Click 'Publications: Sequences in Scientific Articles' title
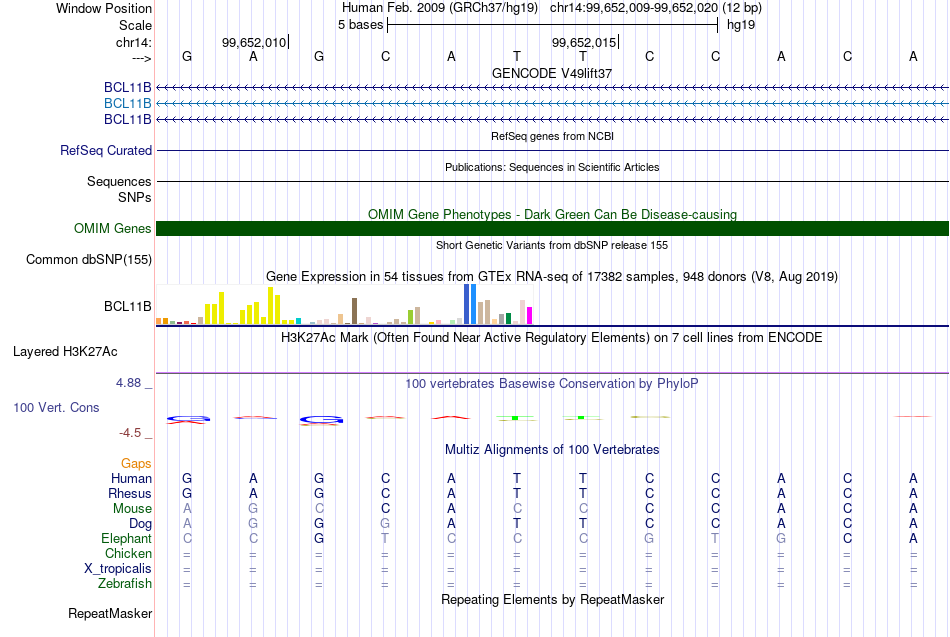950x637 pixels. pos(552,167)
